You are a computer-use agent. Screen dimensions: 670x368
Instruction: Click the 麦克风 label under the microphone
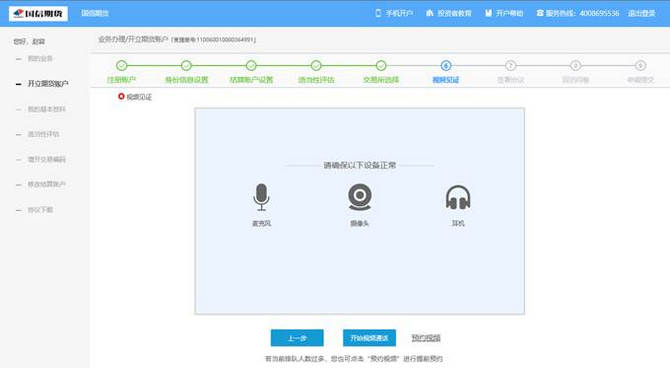(262, 224)
